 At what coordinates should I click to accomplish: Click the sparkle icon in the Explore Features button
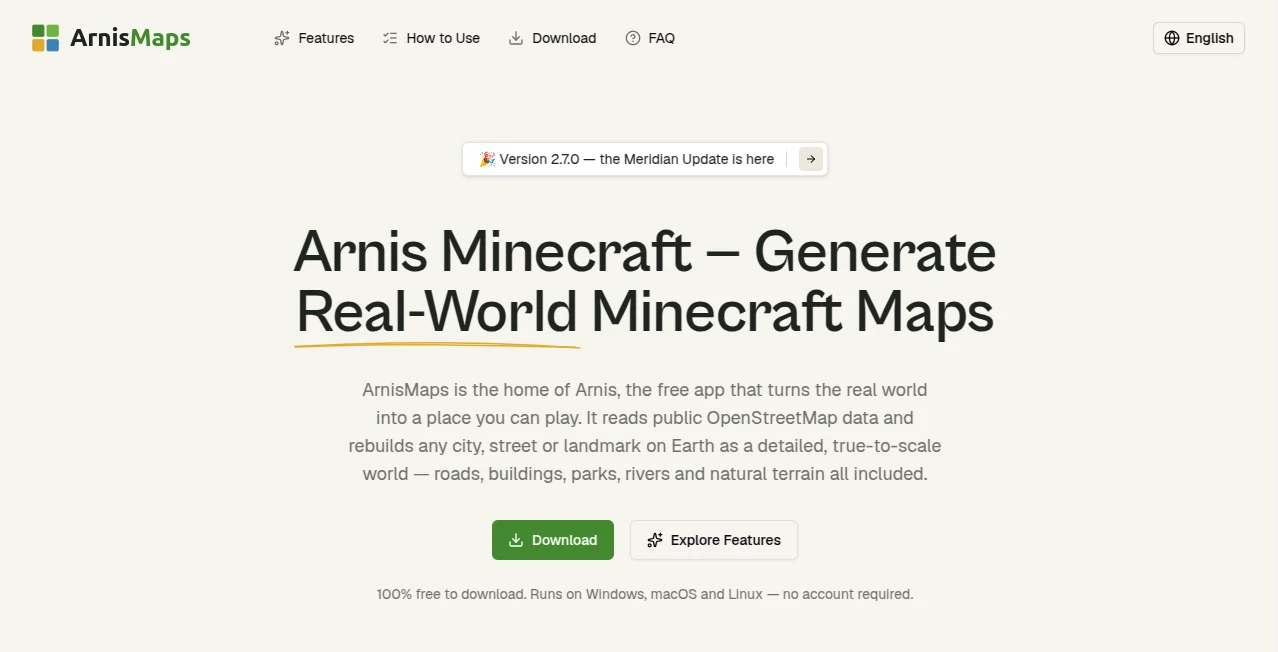[655, 540]
